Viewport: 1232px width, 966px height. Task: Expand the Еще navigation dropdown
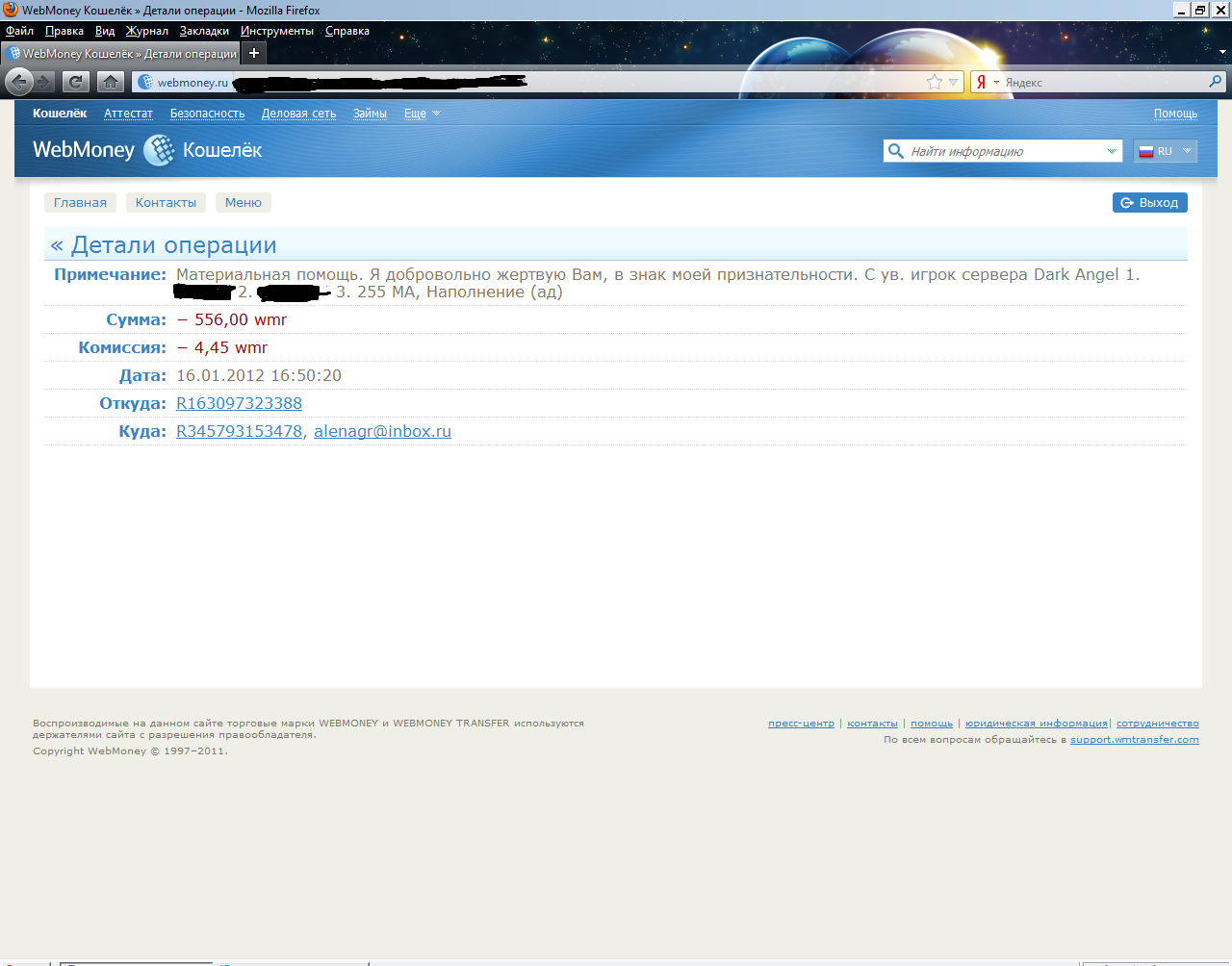tap(423, 114)
